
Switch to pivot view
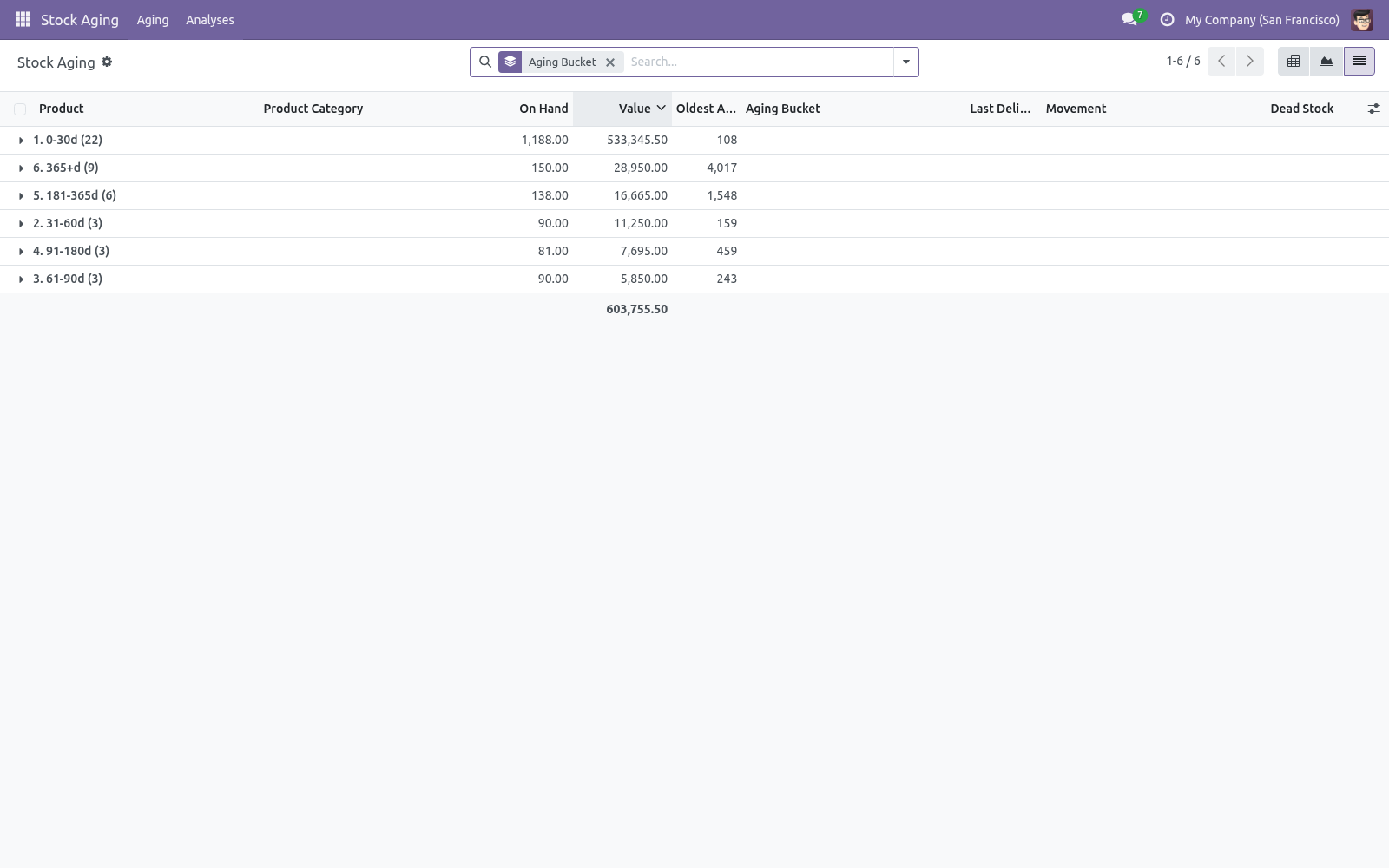tap(1294, 61)
